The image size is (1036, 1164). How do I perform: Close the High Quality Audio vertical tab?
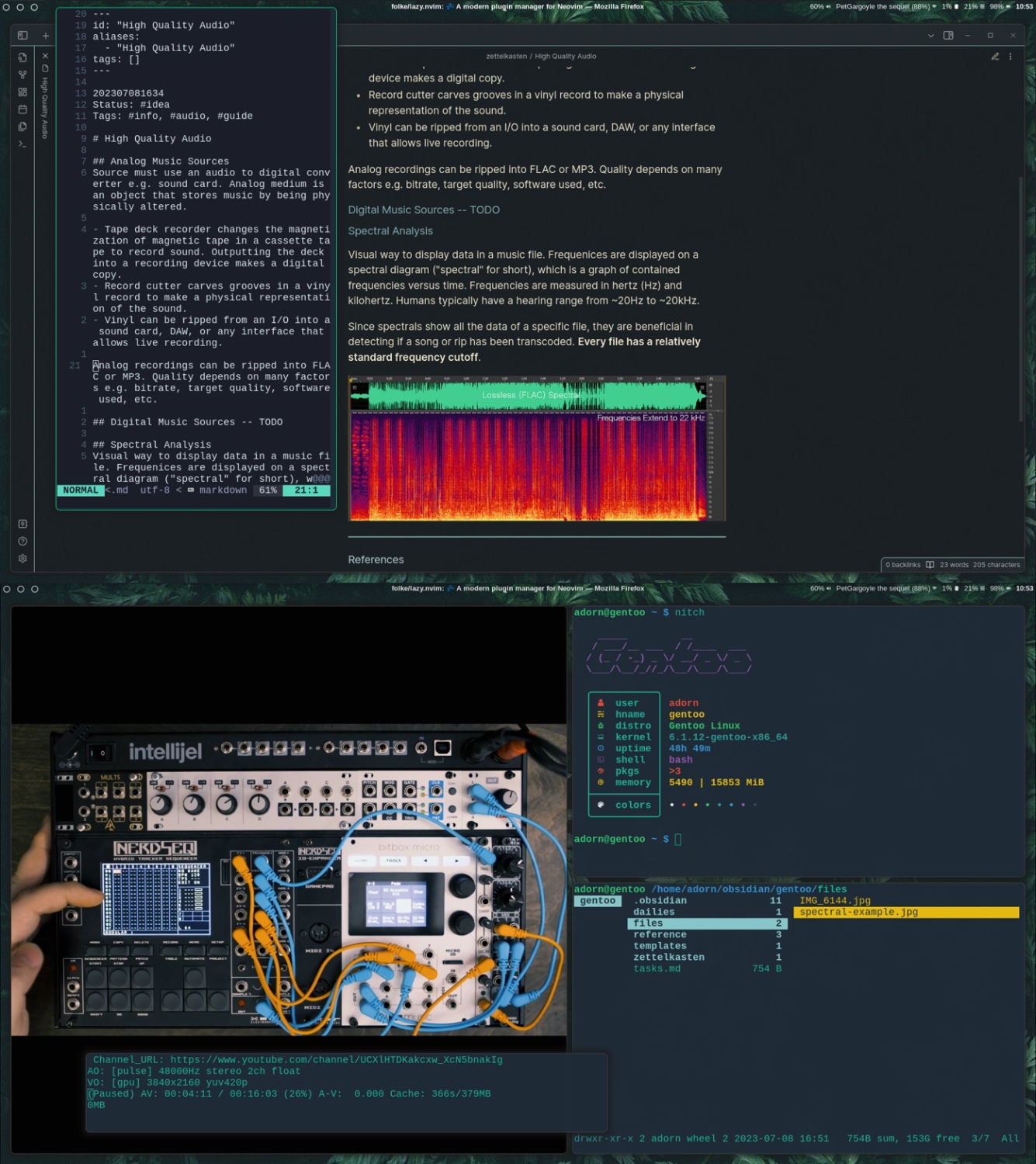(x=45, y=56)
